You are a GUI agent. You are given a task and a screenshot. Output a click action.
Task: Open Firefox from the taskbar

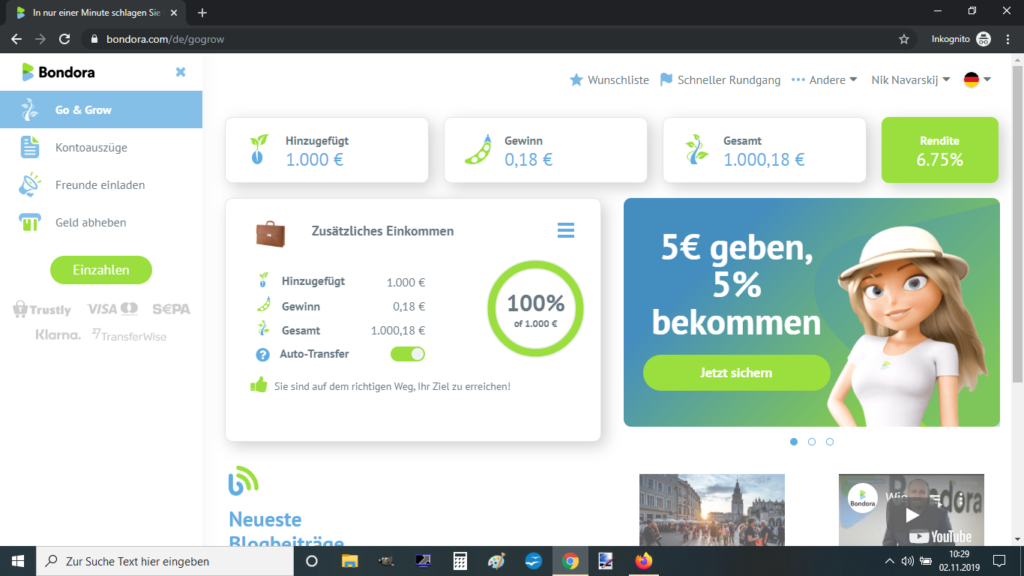click(x=643, y=561)
